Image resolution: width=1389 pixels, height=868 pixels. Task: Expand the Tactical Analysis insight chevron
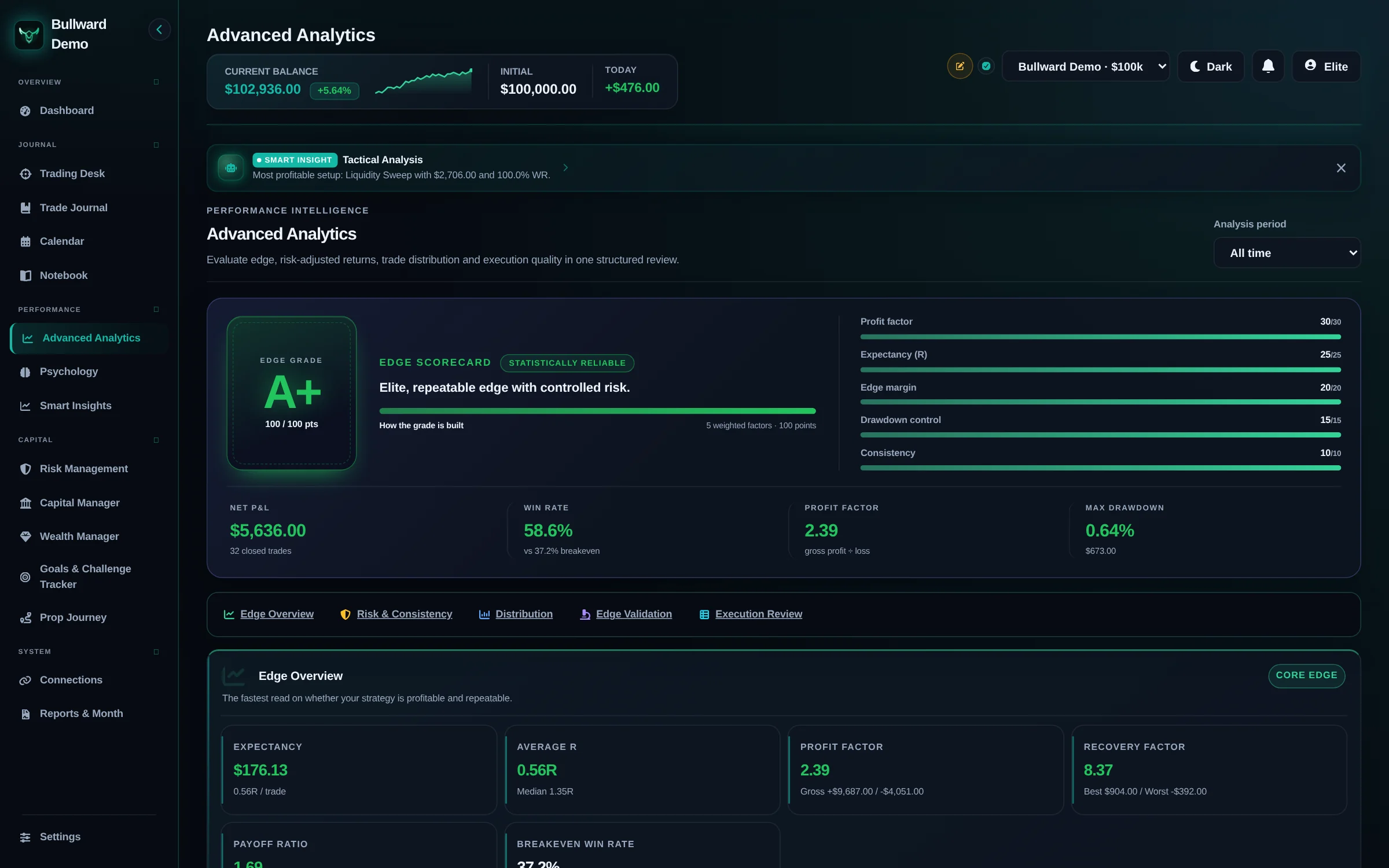[565, 168]
